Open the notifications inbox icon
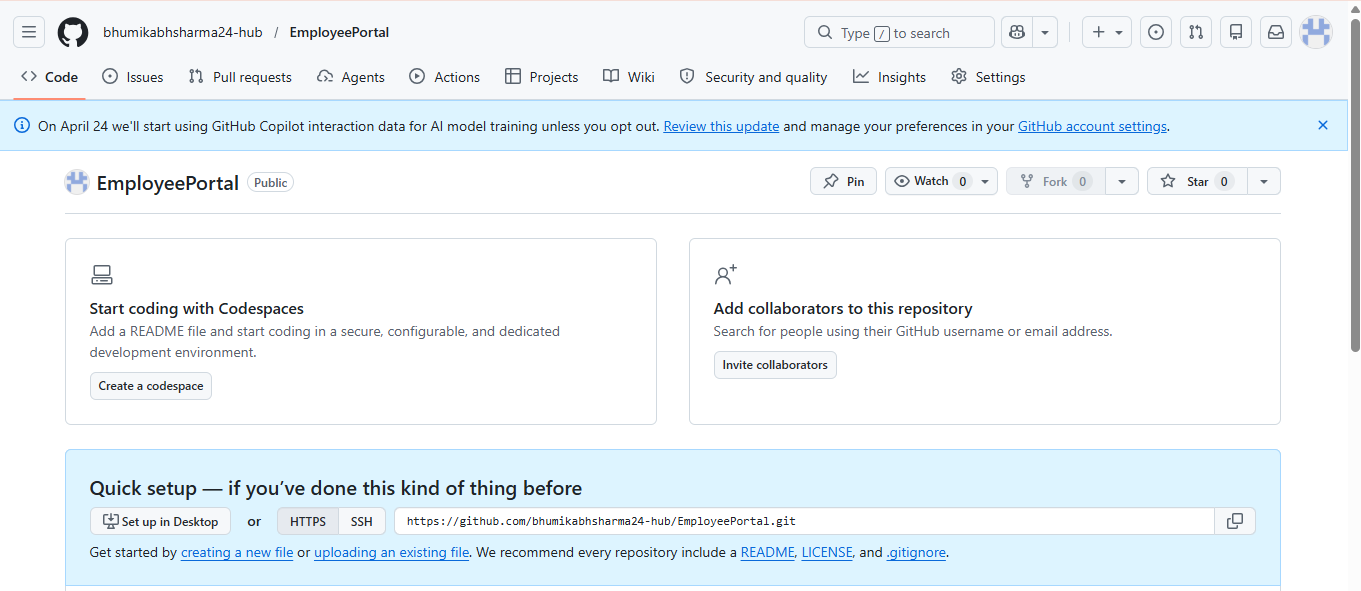 pyautogui.click(x=1276, y=32)
